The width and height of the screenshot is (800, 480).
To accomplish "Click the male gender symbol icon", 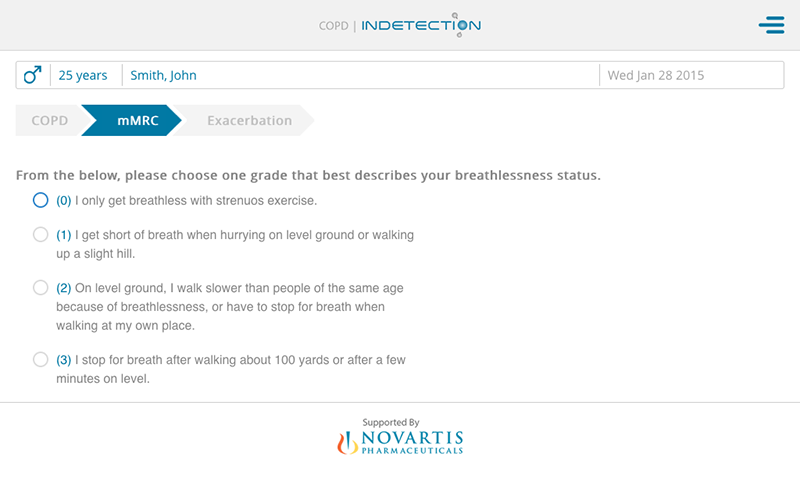I will (33, 75).
